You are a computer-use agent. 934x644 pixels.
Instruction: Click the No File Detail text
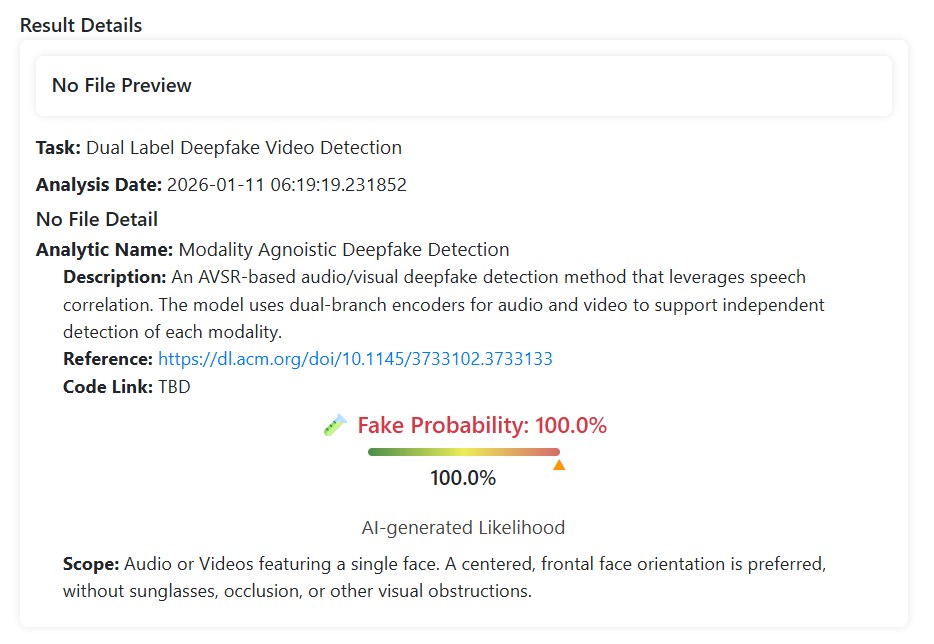(97, 219)
